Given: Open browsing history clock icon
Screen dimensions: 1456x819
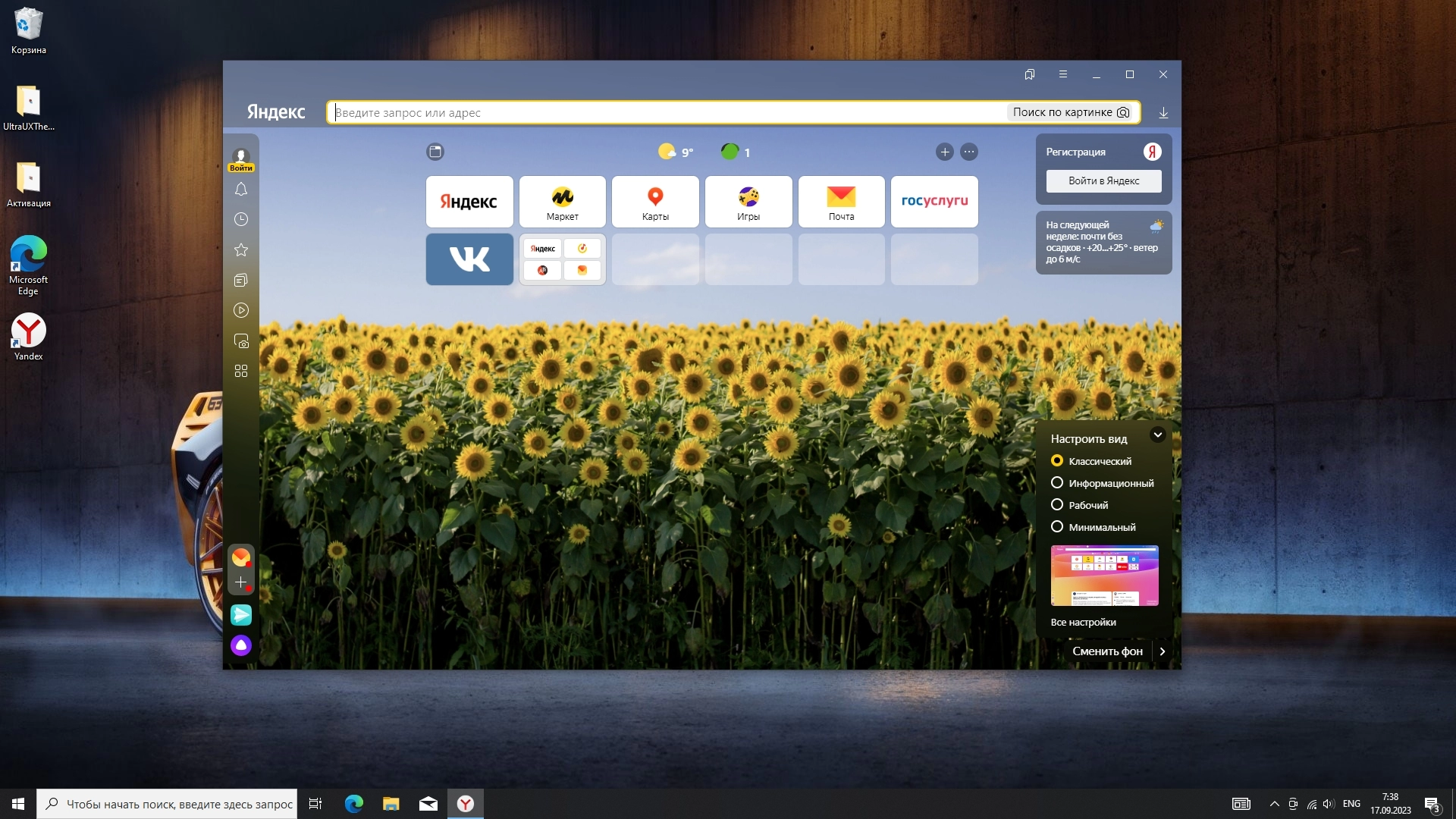Looking at the screenshot, I should click(x=241, y=220).
